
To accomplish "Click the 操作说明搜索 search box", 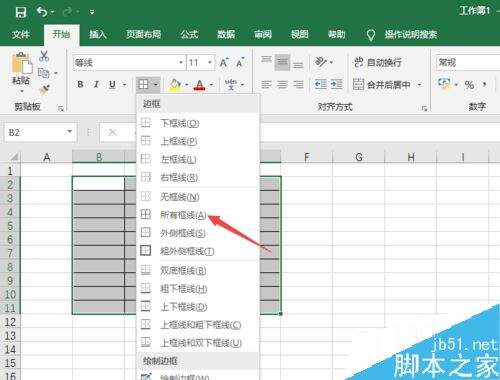I will click(411, 34).
